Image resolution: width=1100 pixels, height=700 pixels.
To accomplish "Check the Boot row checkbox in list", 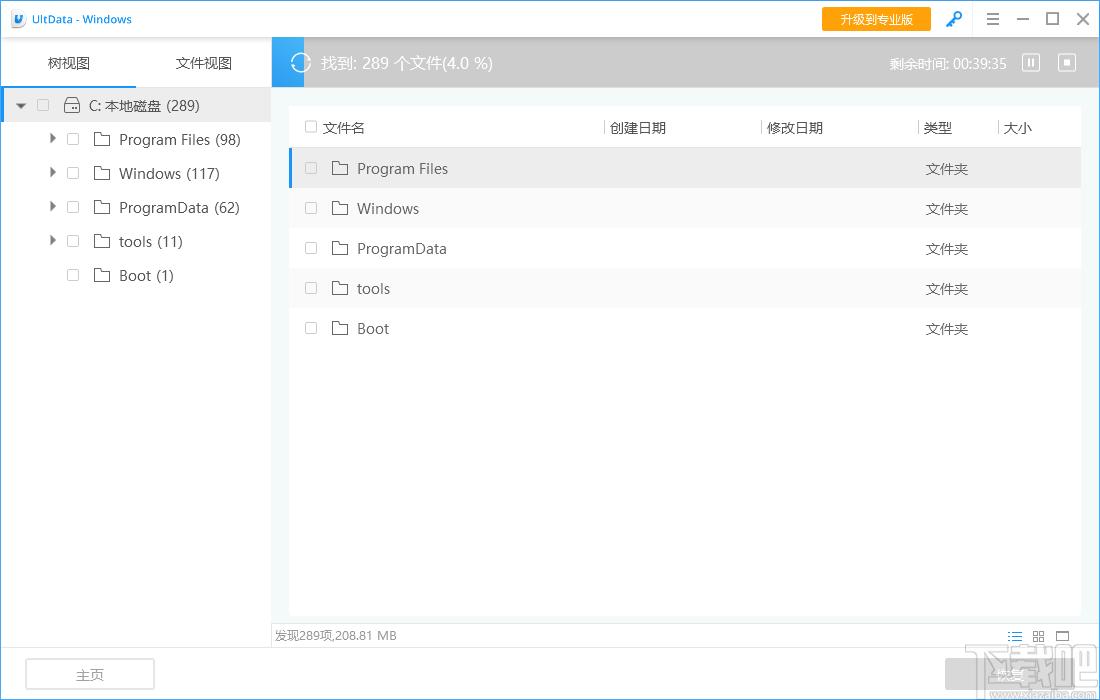I will pos(311,328).
